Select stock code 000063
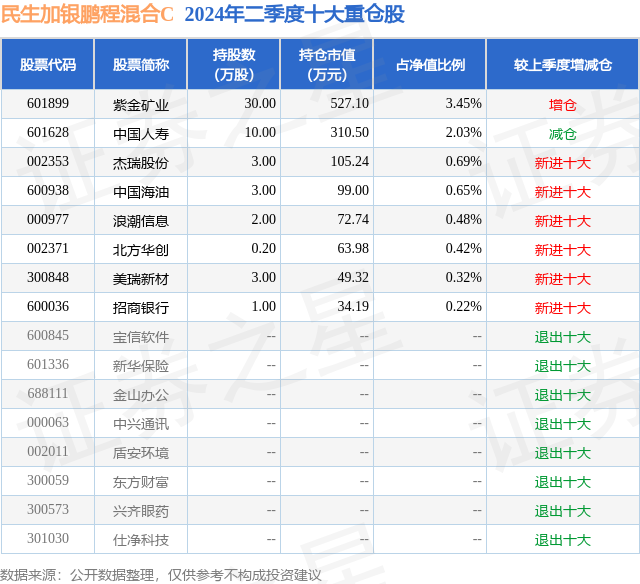 point(48,422)
